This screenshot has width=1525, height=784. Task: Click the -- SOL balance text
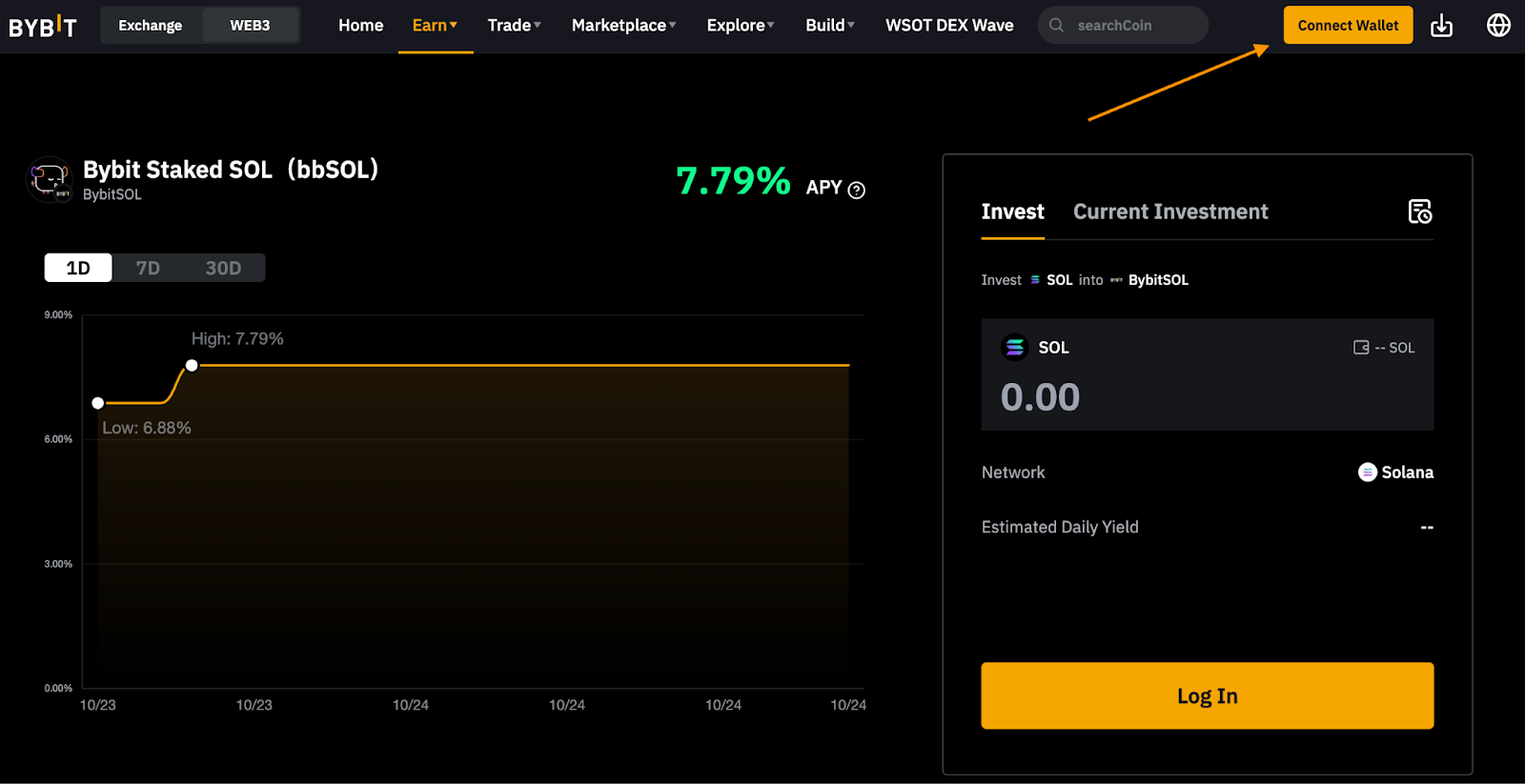tap(1394, 348)
